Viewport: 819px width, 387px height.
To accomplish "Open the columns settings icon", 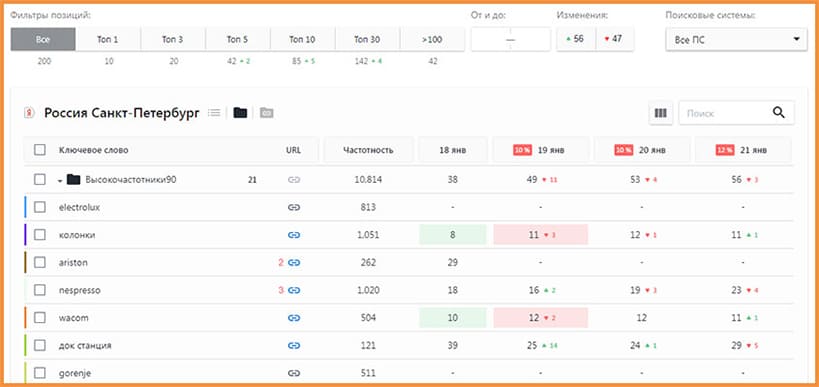I will 661,113.
